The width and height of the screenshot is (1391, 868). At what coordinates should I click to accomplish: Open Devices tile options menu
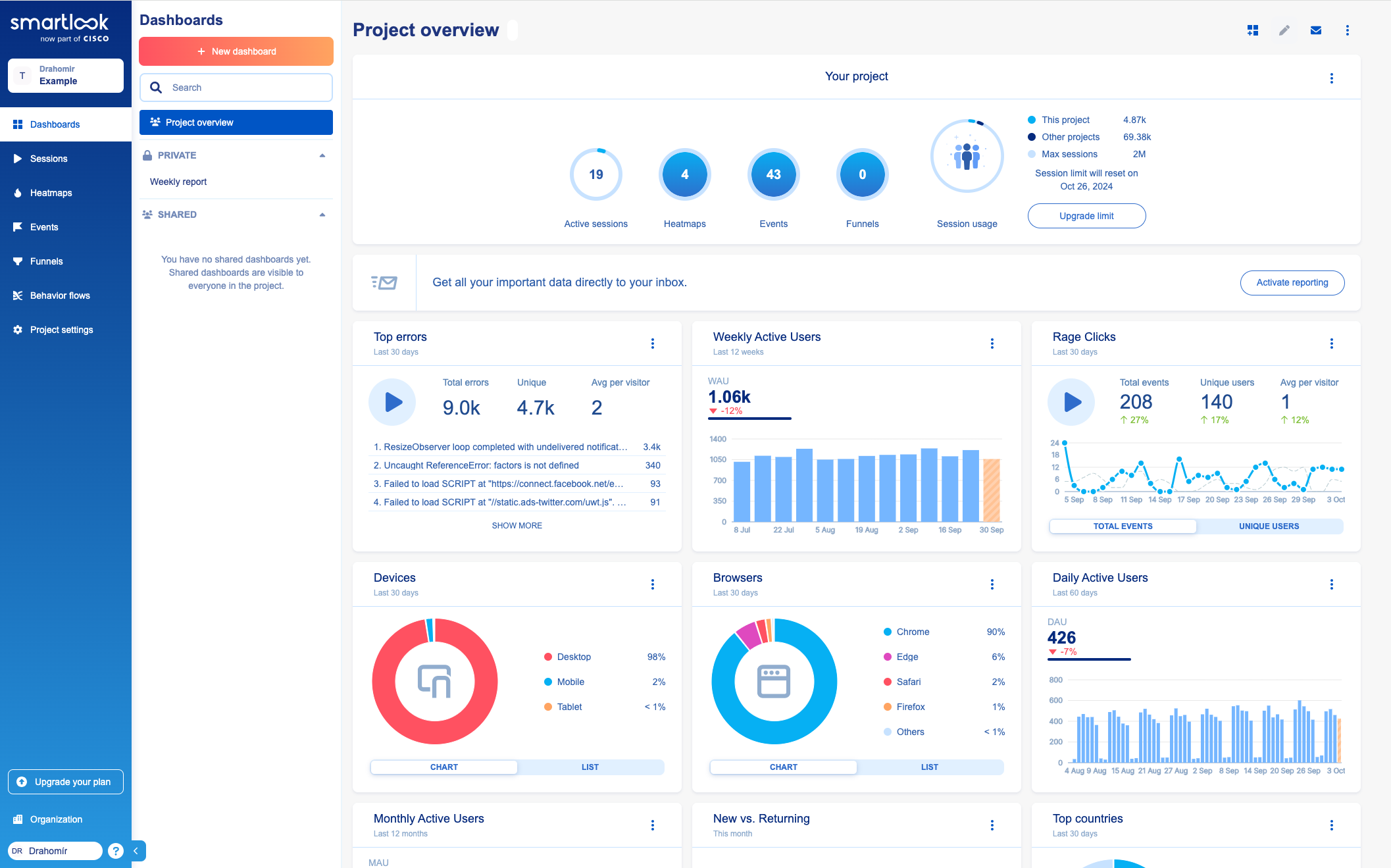[x=653, y=584]
